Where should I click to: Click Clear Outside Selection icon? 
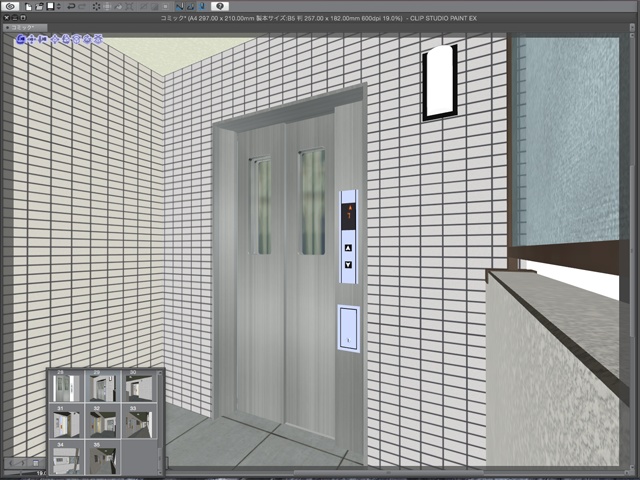pyautogui.click(x=107, y=7)
